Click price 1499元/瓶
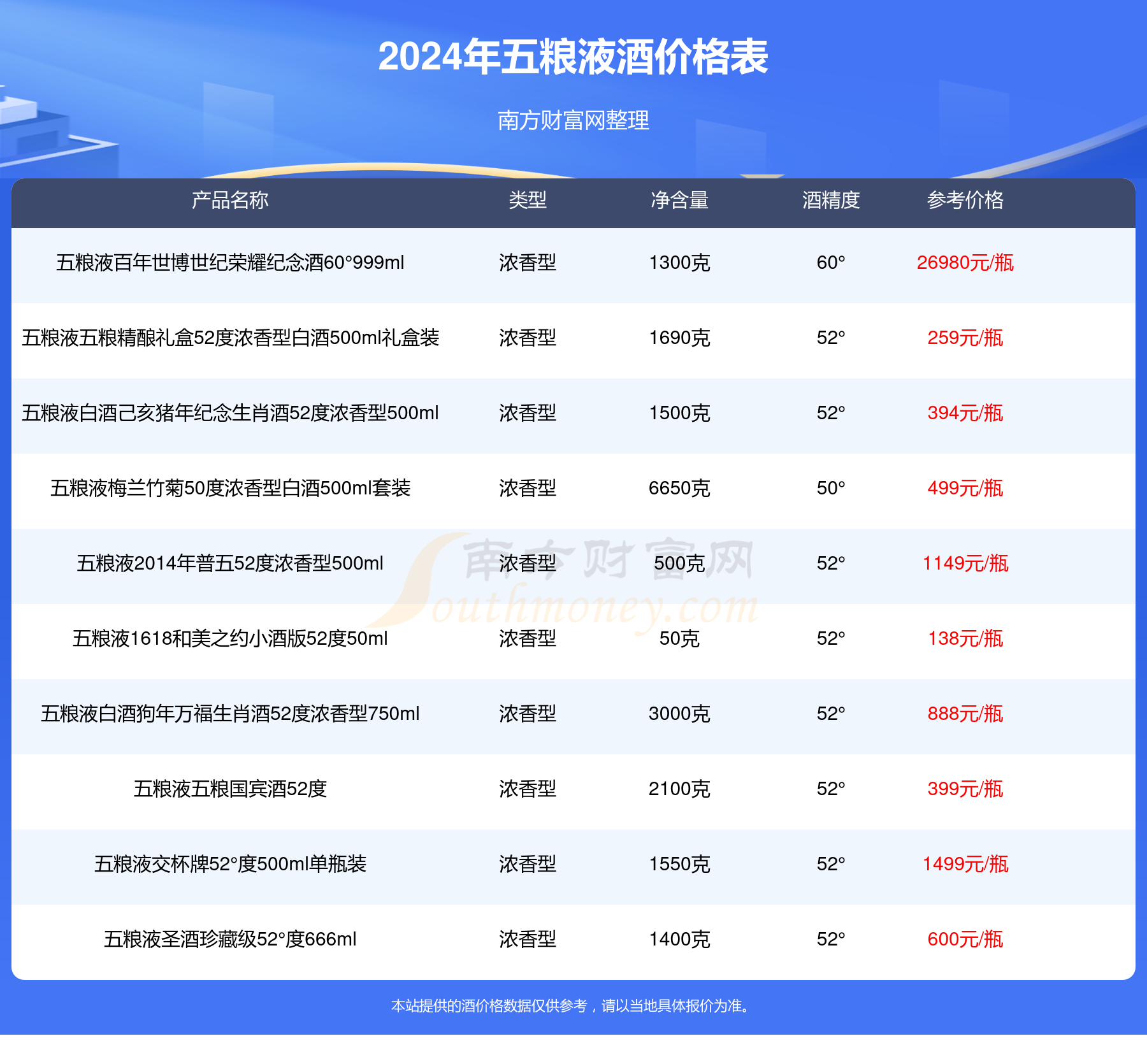 coord(965,864)
